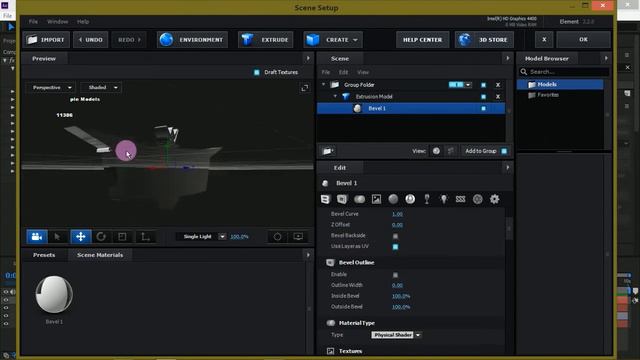This screenshot has height=360, width=640.
Task: Click the search magnifier in Model Browser
Action: [x=524, y=72]
